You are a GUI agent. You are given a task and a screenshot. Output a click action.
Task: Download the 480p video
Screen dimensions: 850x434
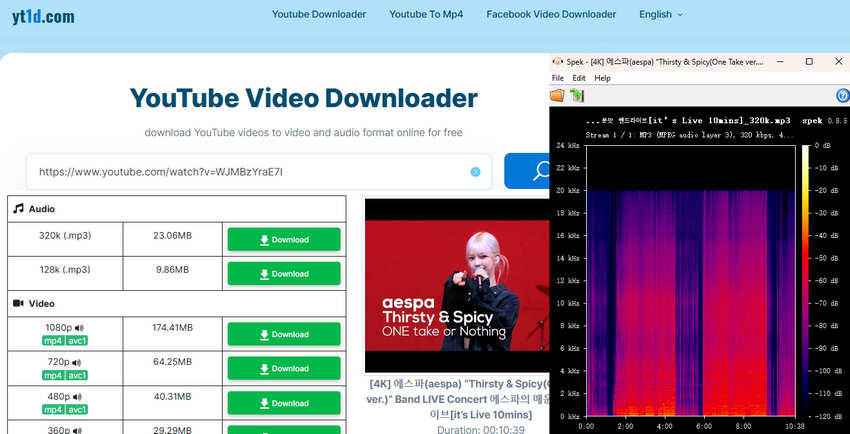(x=284, y=403)
